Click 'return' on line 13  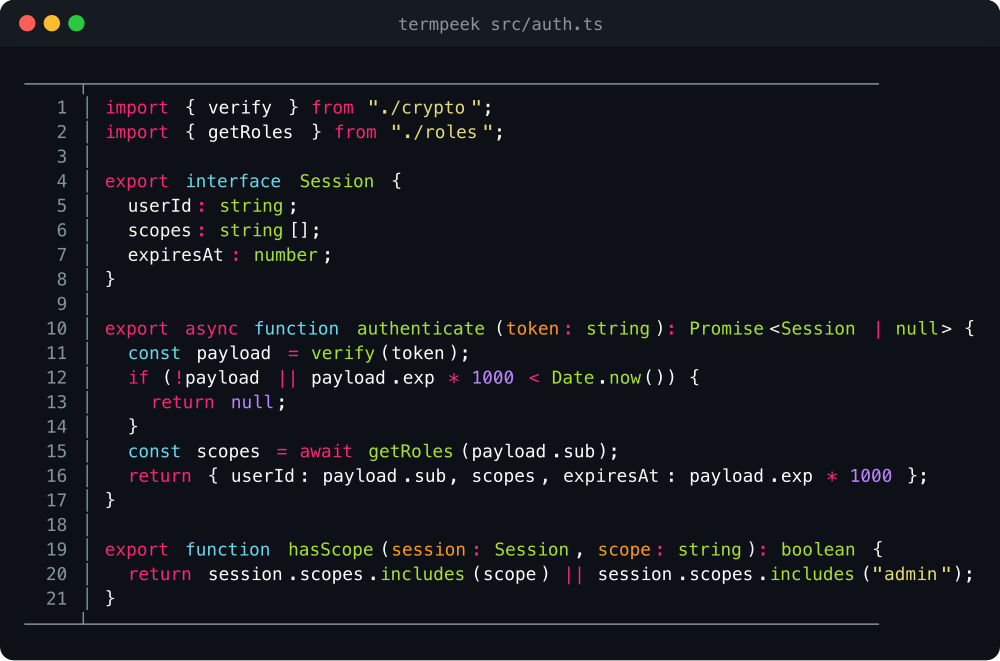182,402
